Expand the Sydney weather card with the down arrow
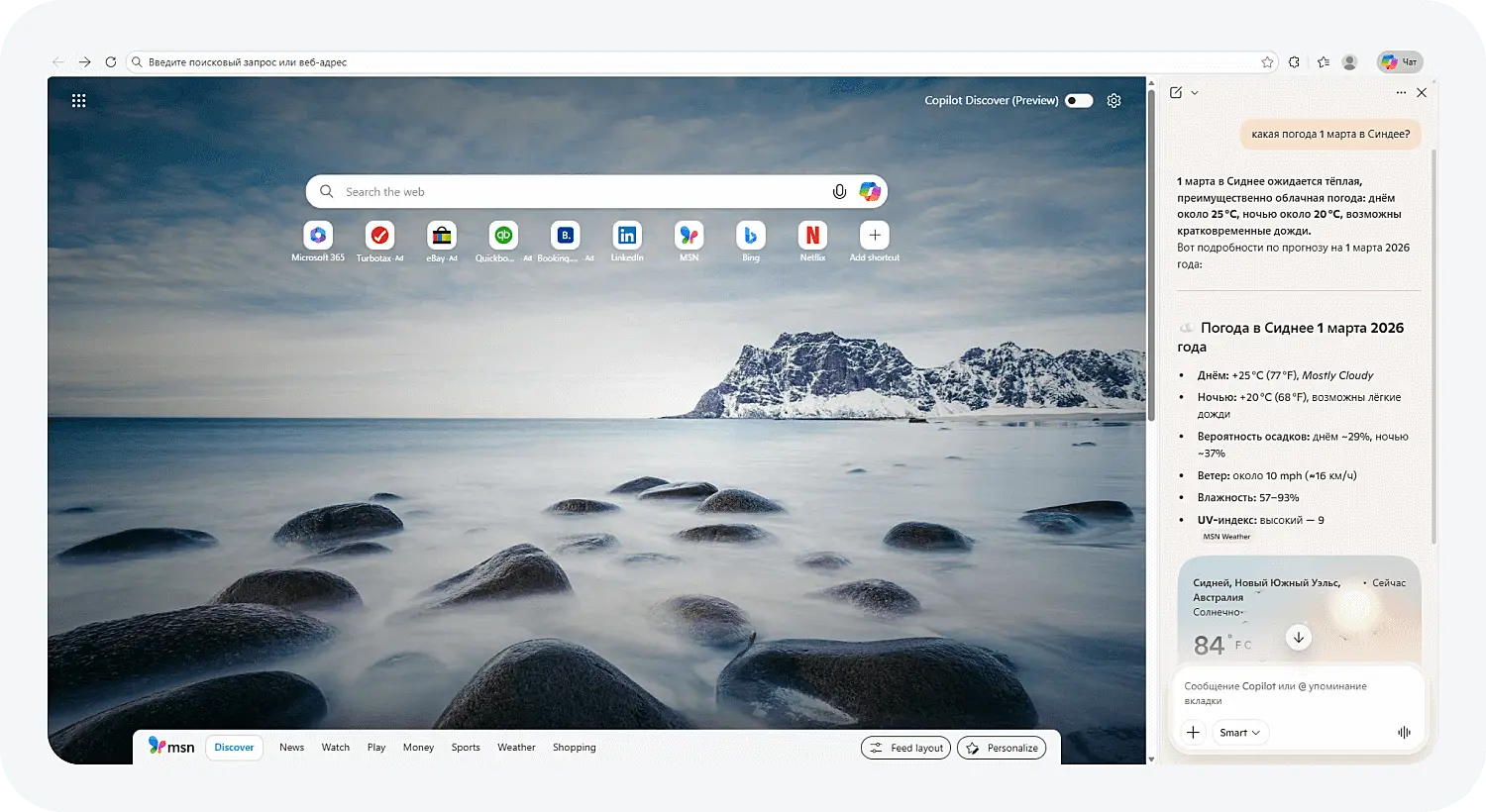1486x812 pixels. tap(1298, 637)
